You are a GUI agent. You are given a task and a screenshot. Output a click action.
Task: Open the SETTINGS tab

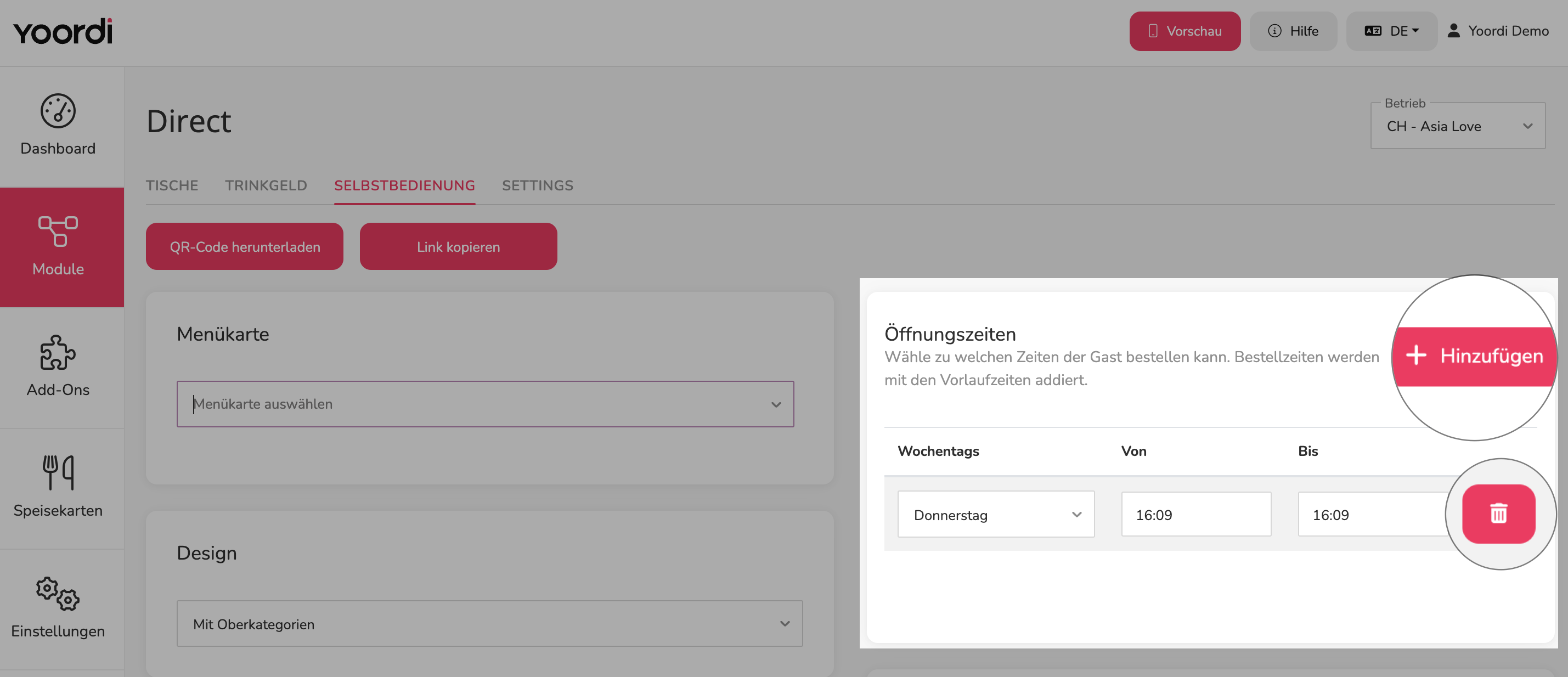click(538, 185)
